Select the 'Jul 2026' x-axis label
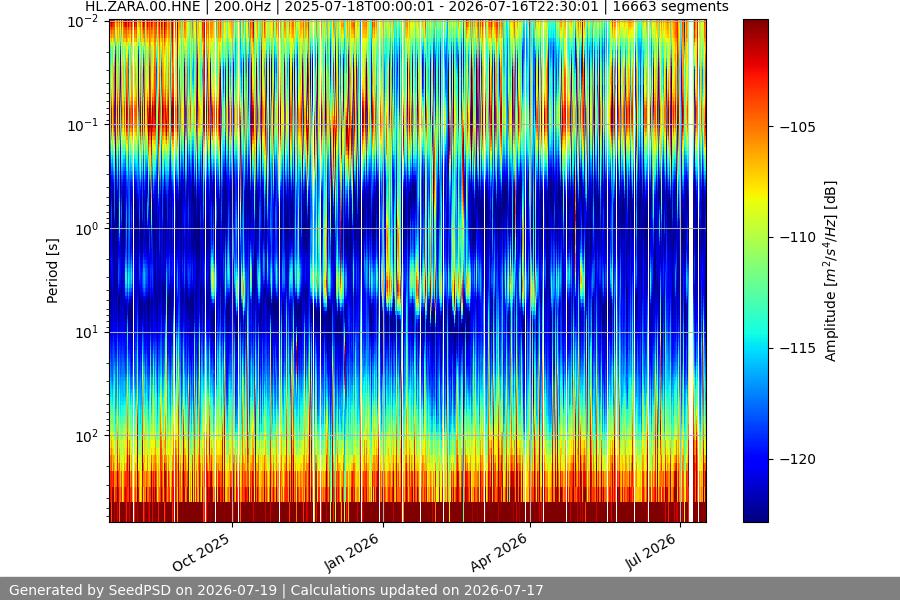The height and width of the screenshot is (600, 900). (650, 552)
